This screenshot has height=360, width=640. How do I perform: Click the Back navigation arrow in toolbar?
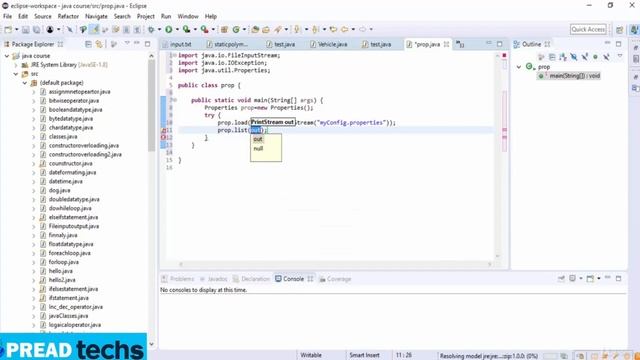344,29
